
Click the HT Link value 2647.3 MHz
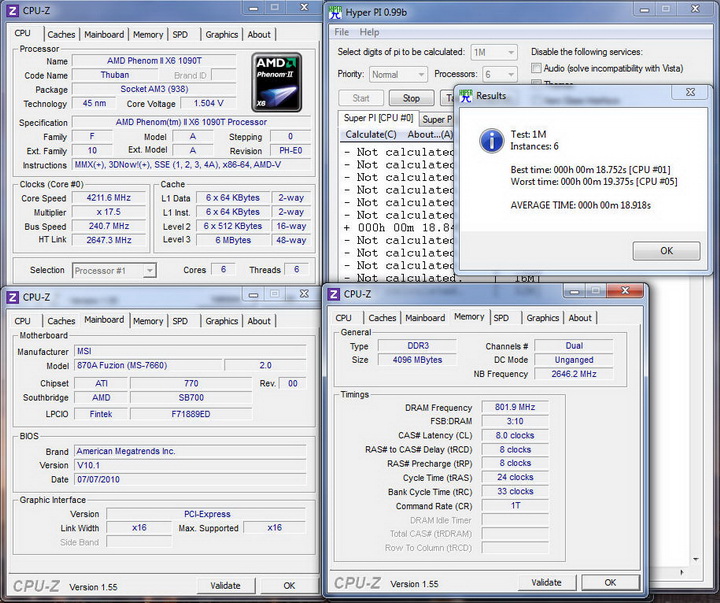[x=109, y=240]
